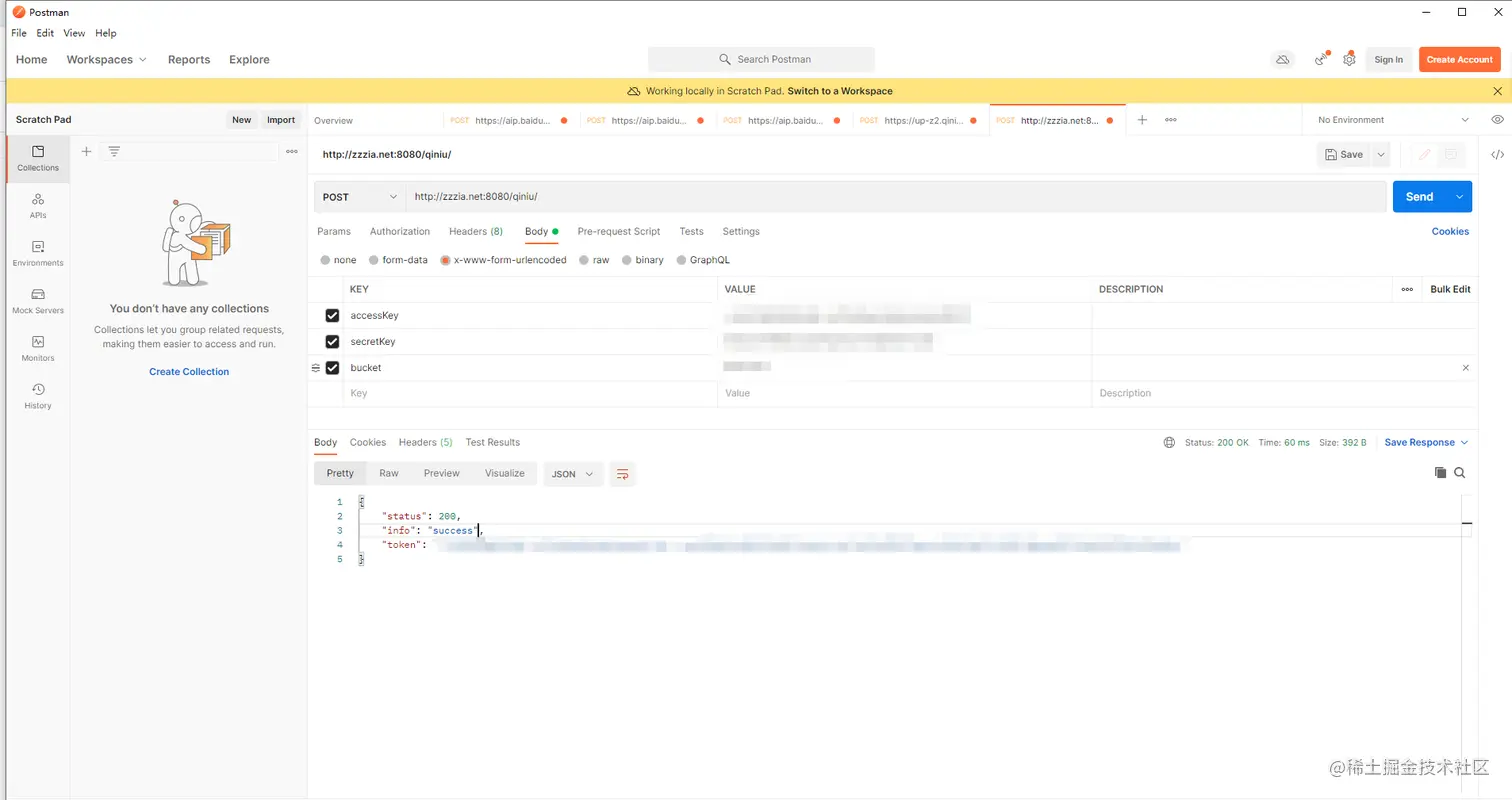Click the capture requests satellite icon

(x=1322, y=59)
